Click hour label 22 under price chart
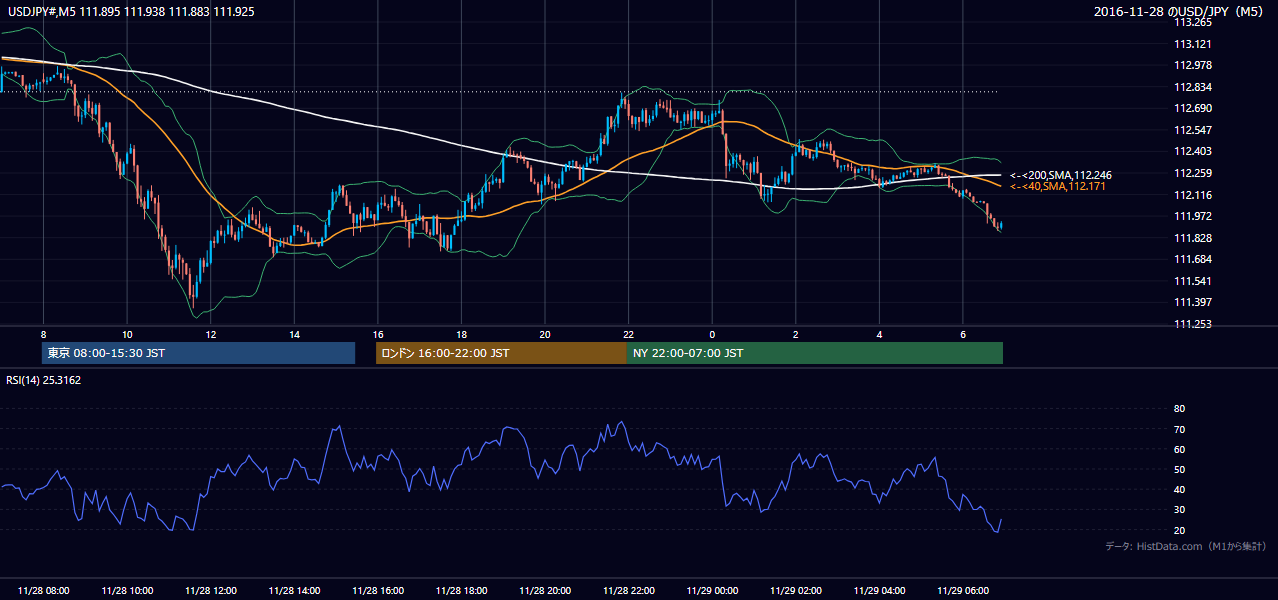This screenshot has width=1278, height=600. (x=628, y=334)
